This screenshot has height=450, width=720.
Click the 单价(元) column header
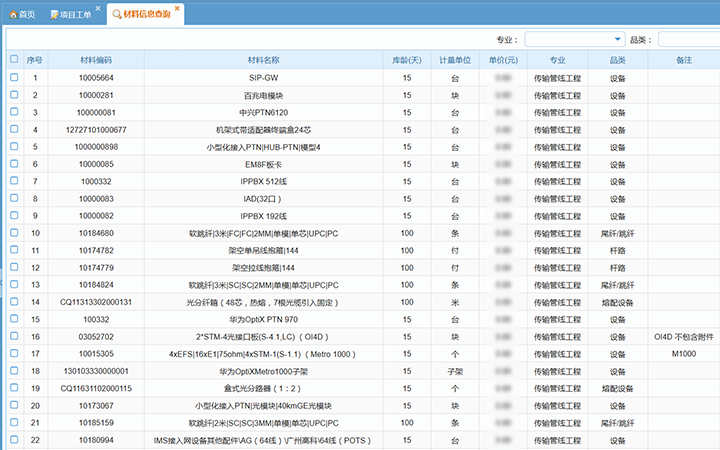tap(503, 60)
